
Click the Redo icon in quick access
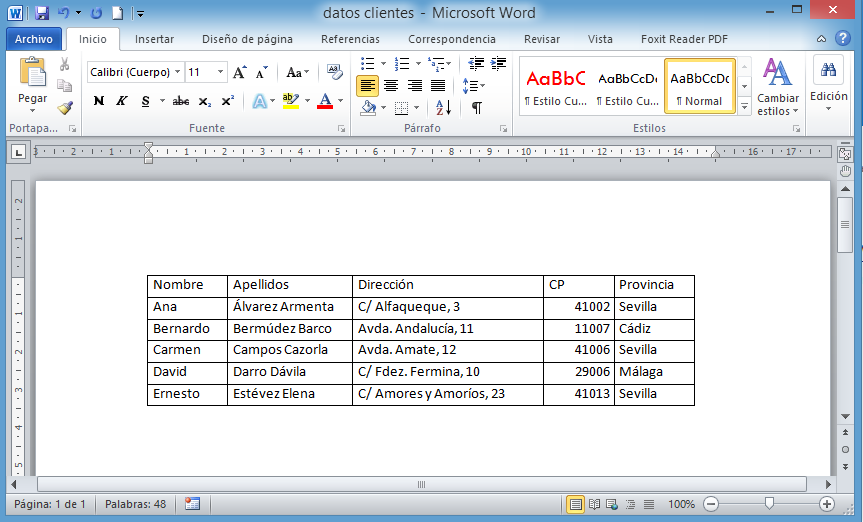pos(96,13)
